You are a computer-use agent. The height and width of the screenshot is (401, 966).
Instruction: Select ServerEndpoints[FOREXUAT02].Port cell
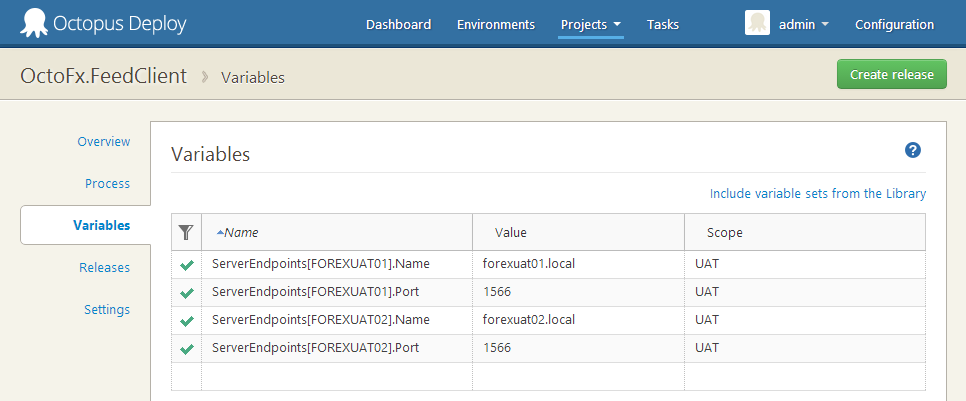(x=337, y=348)
